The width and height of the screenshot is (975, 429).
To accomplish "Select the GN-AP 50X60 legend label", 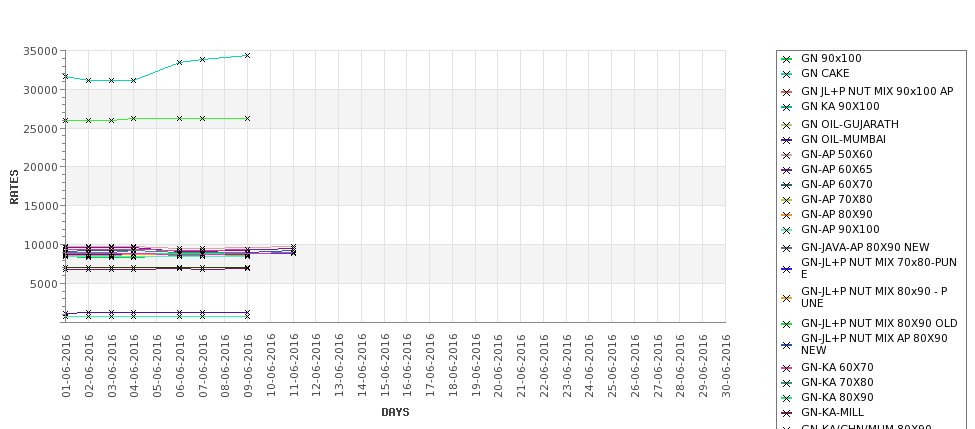I will pos(836,154).
